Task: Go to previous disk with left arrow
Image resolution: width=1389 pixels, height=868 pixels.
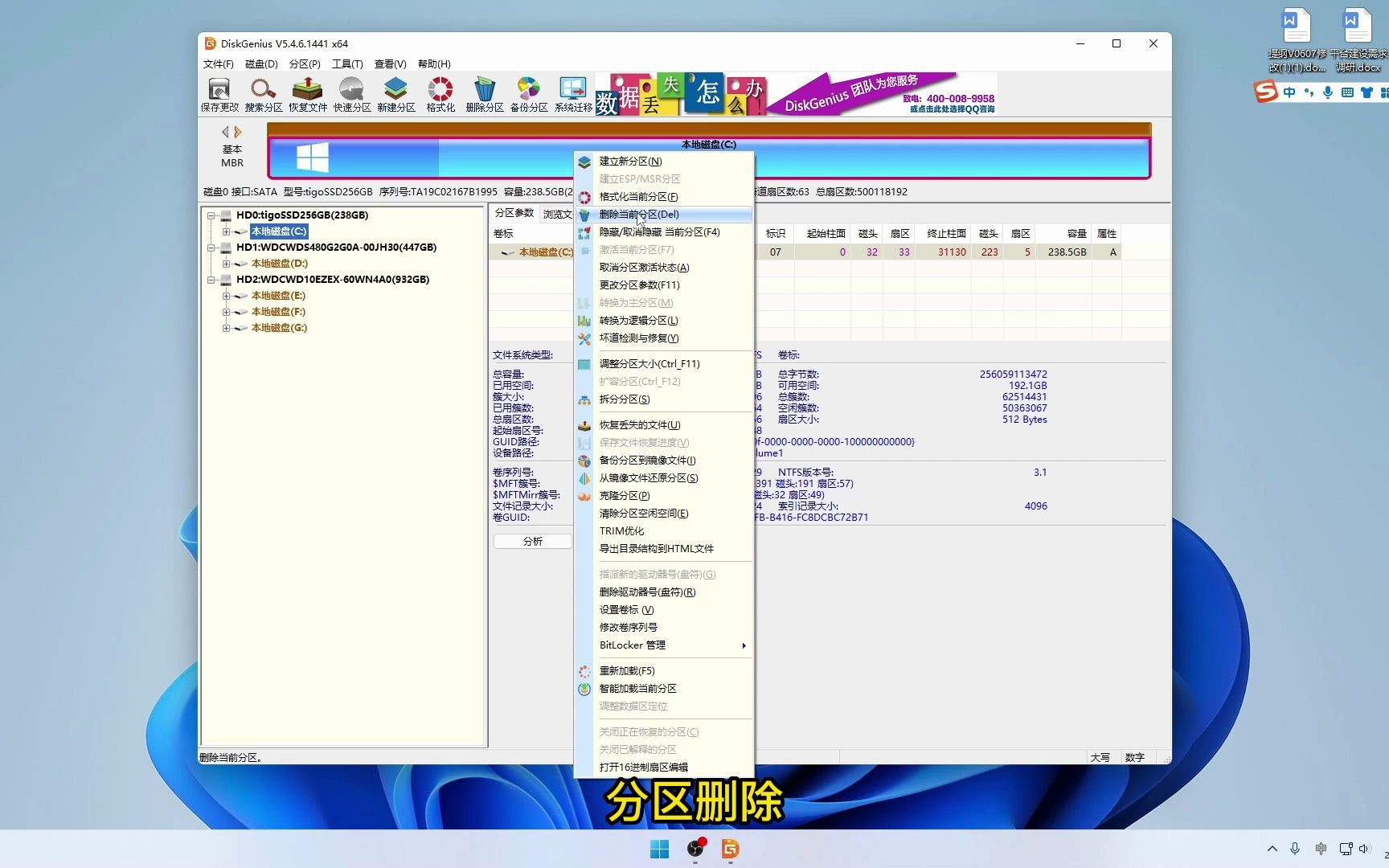Action: click(x=225, y=132)
